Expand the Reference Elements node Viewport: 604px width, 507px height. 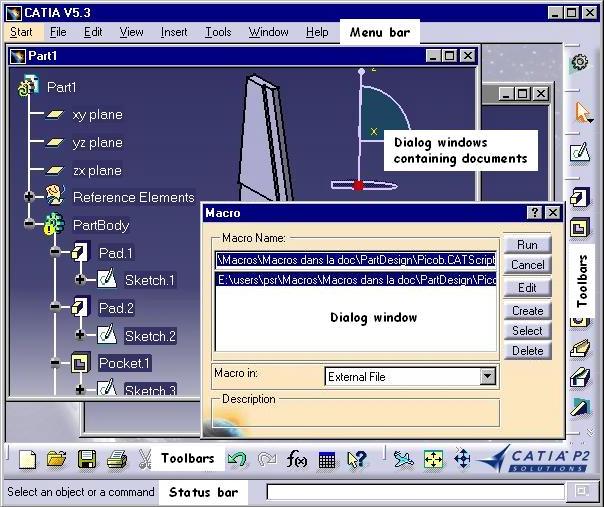point(29,196)
